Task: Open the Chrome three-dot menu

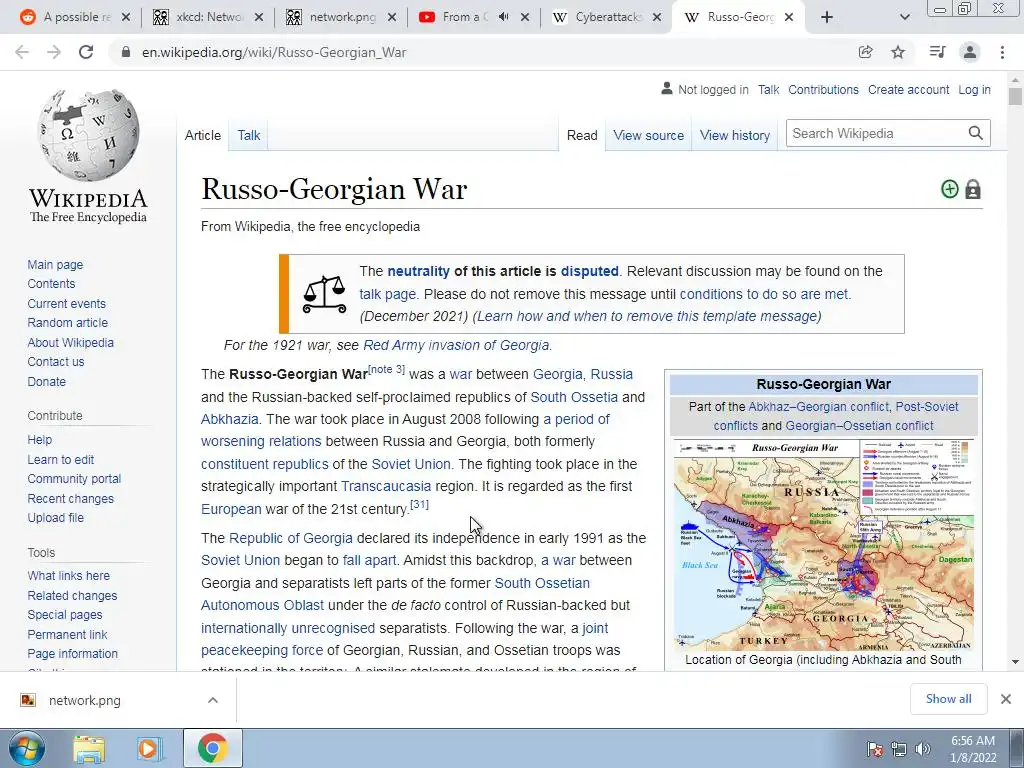Action: 1002,52
